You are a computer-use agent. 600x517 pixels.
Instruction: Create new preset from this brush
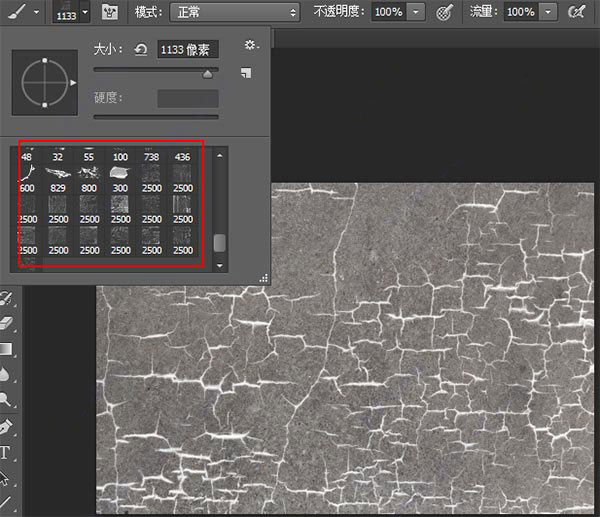click(x=246, y=73)
